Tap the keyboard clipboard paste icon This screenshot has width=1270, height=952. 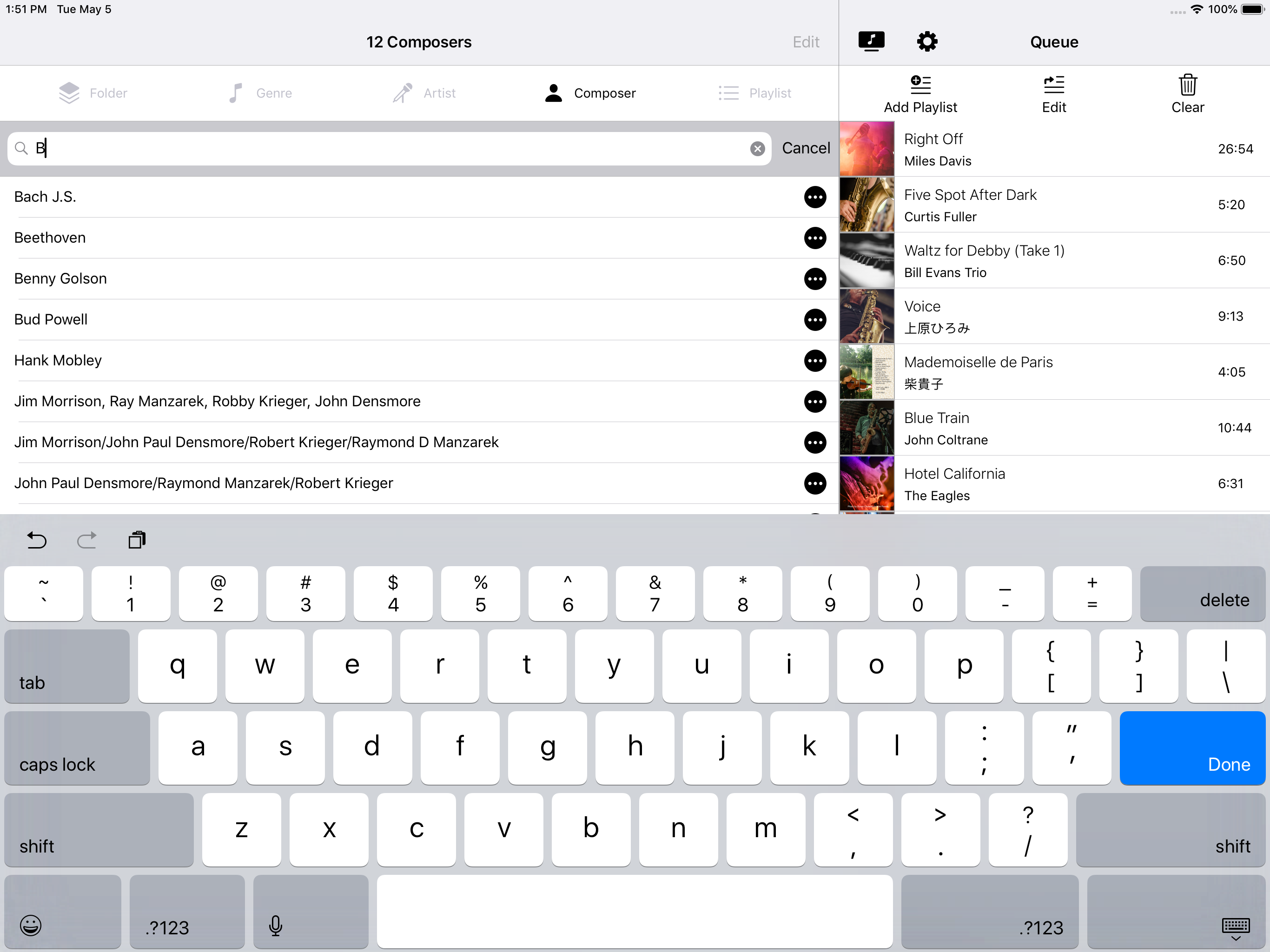tap(137, 540)
